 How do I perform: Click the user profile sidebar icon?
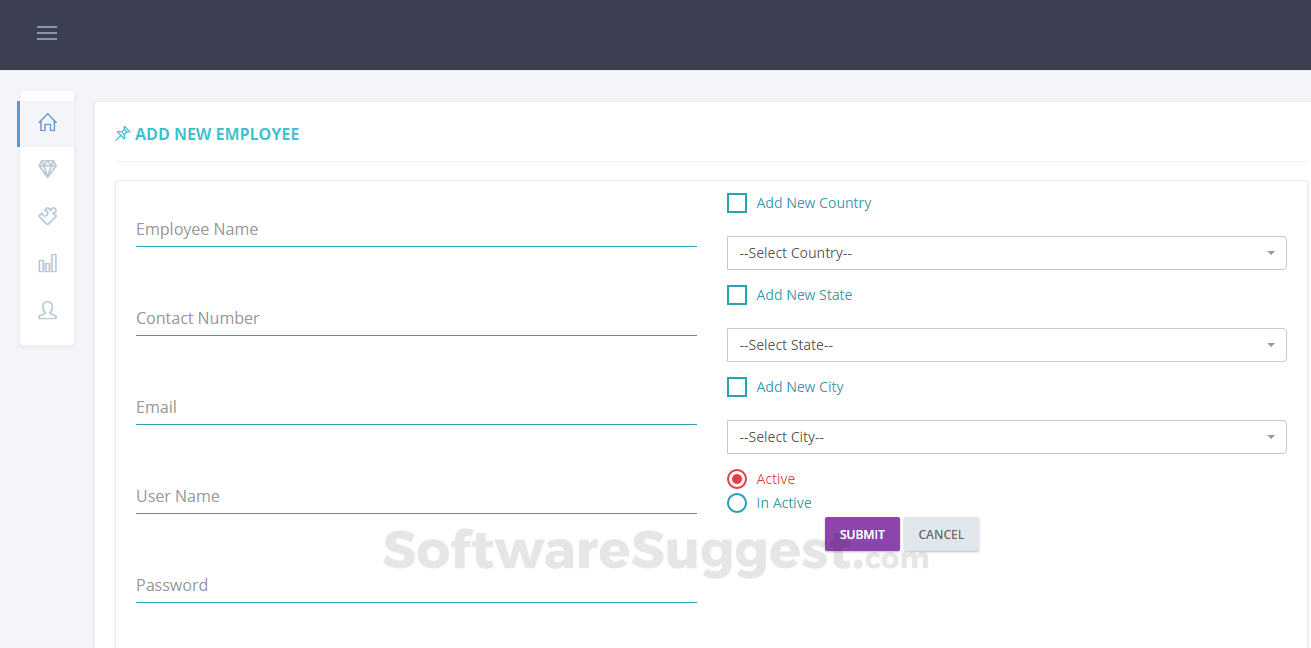coord(47,310)
